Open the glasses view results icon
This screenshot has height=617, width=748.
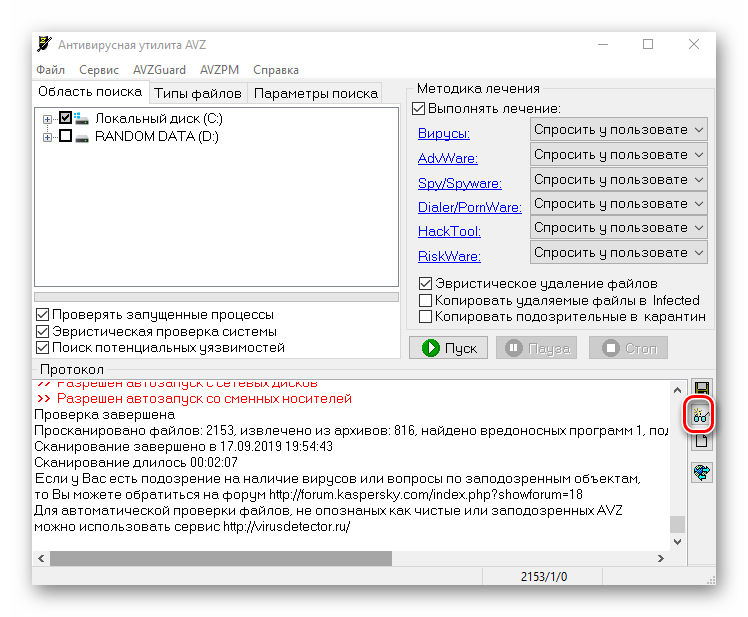coord(700,415)
